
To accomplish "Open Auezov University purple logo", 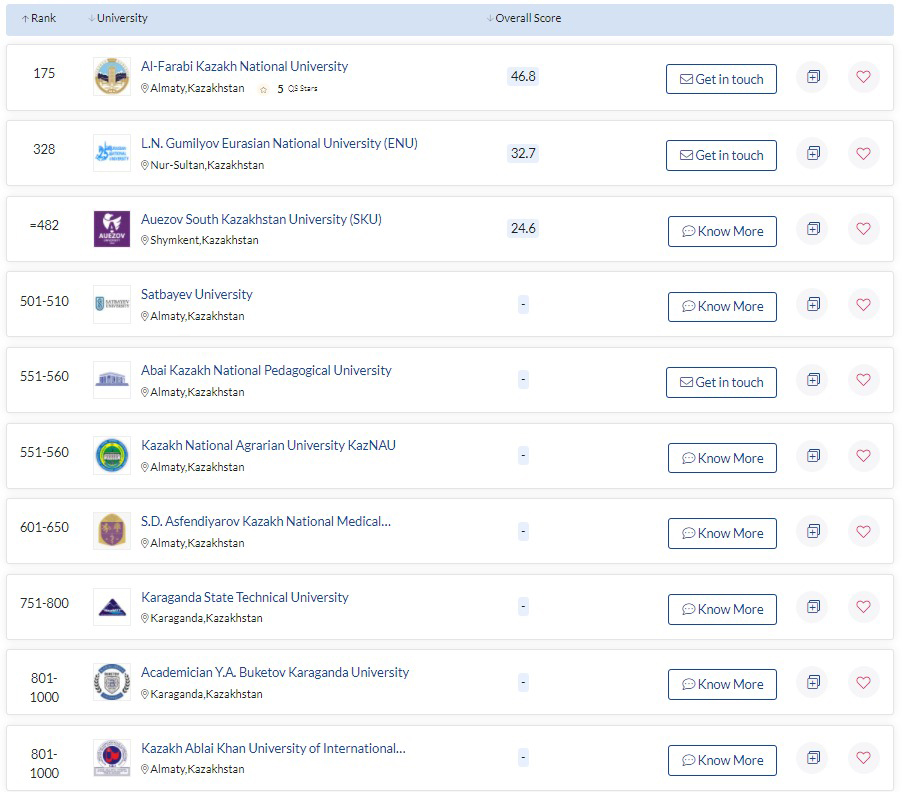I will (112, 229).
